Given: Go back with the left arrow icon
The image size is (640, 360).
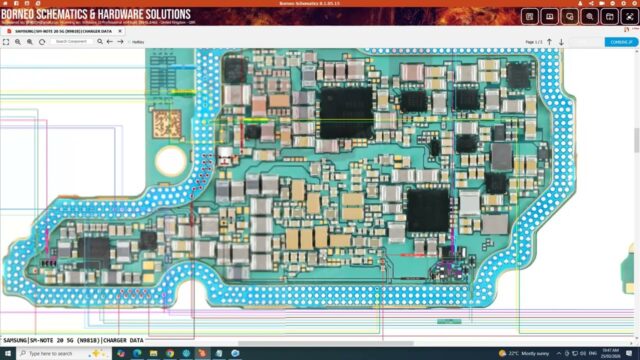Looking at the screenshot, I should point(110,42).
